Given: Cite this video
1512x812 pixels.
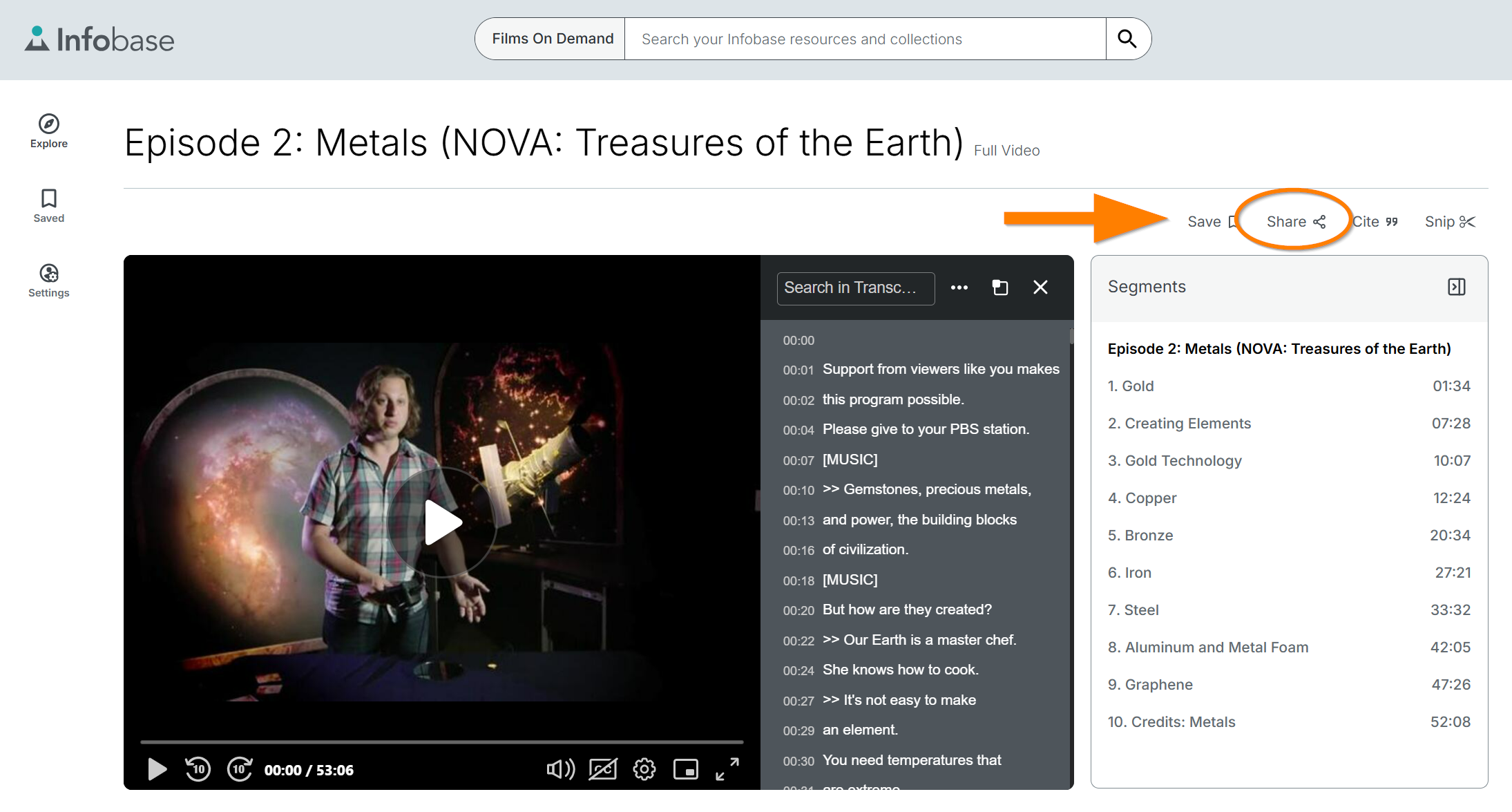Looking at the screenshot, I should [1375, 222].
